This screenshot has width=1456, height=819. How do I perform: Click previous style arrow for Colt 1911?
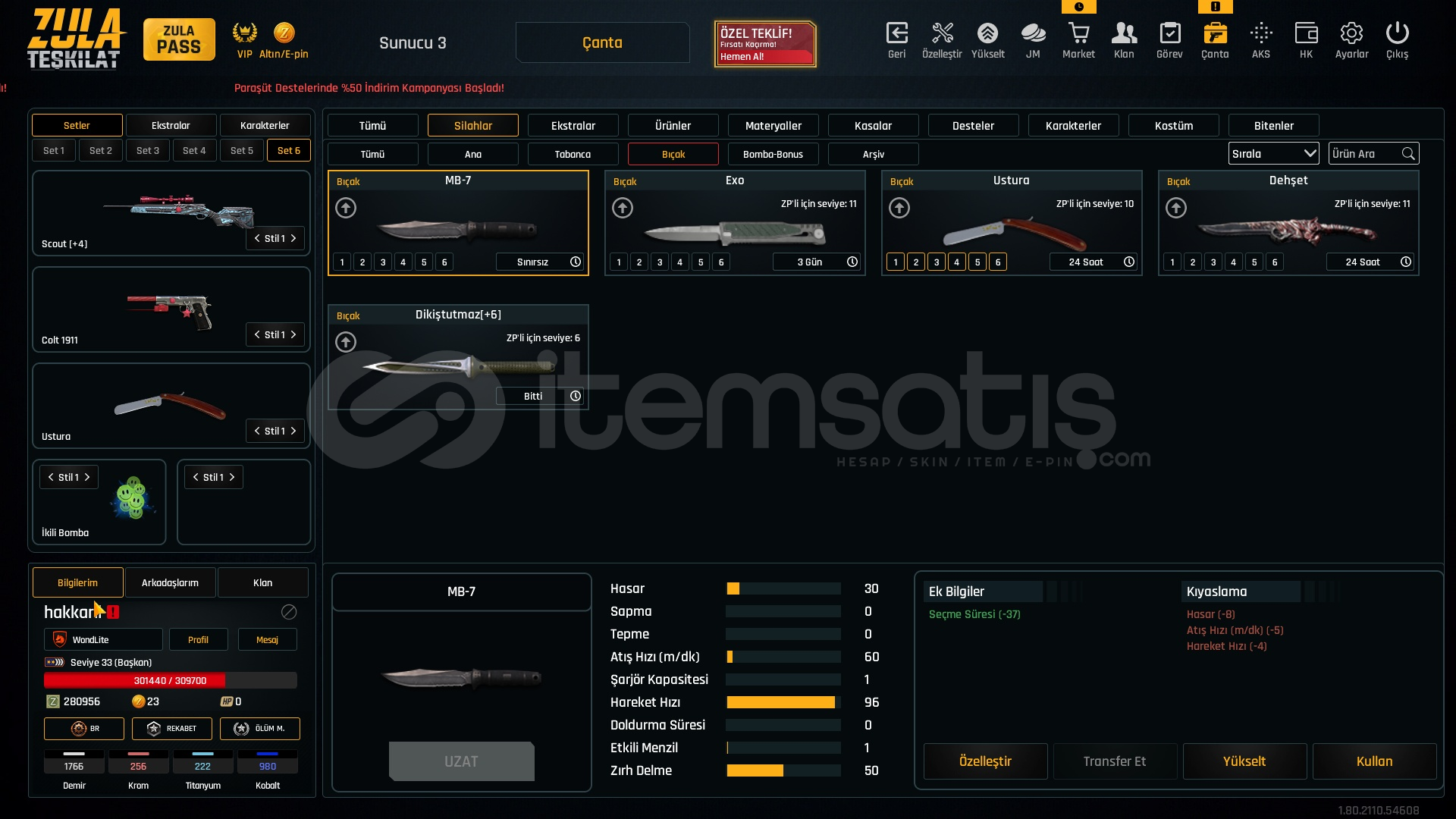pos(257,335)
